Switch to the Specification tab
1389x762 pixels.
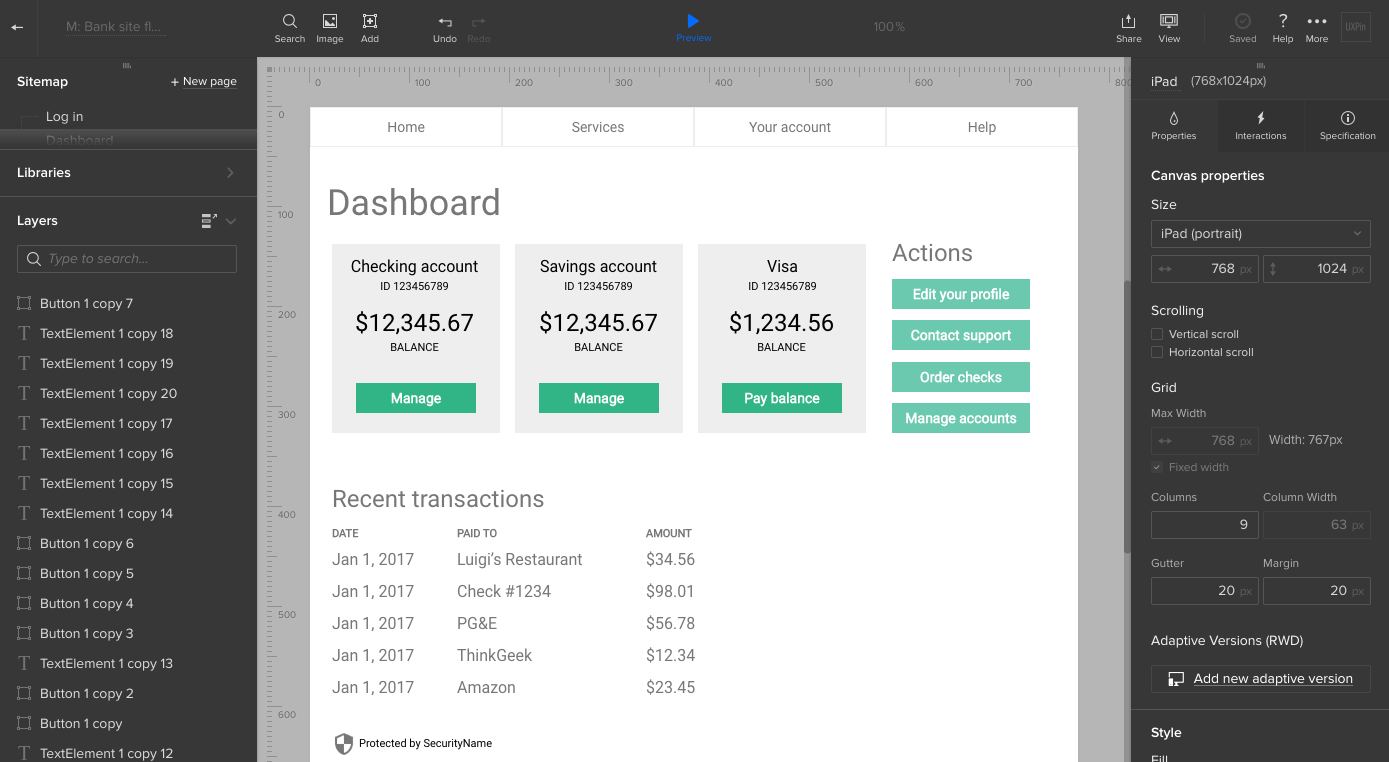coord(1347,126)
